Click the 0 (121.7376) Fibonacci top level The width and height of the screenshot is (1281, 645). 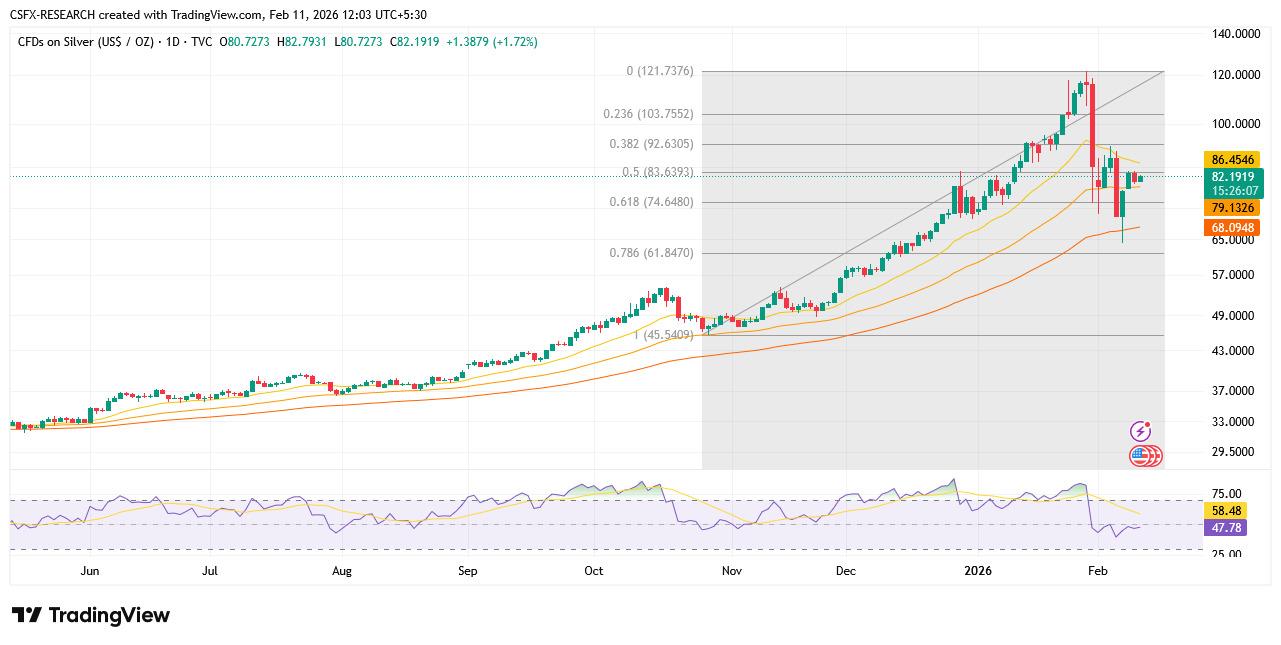pos(659,71)
